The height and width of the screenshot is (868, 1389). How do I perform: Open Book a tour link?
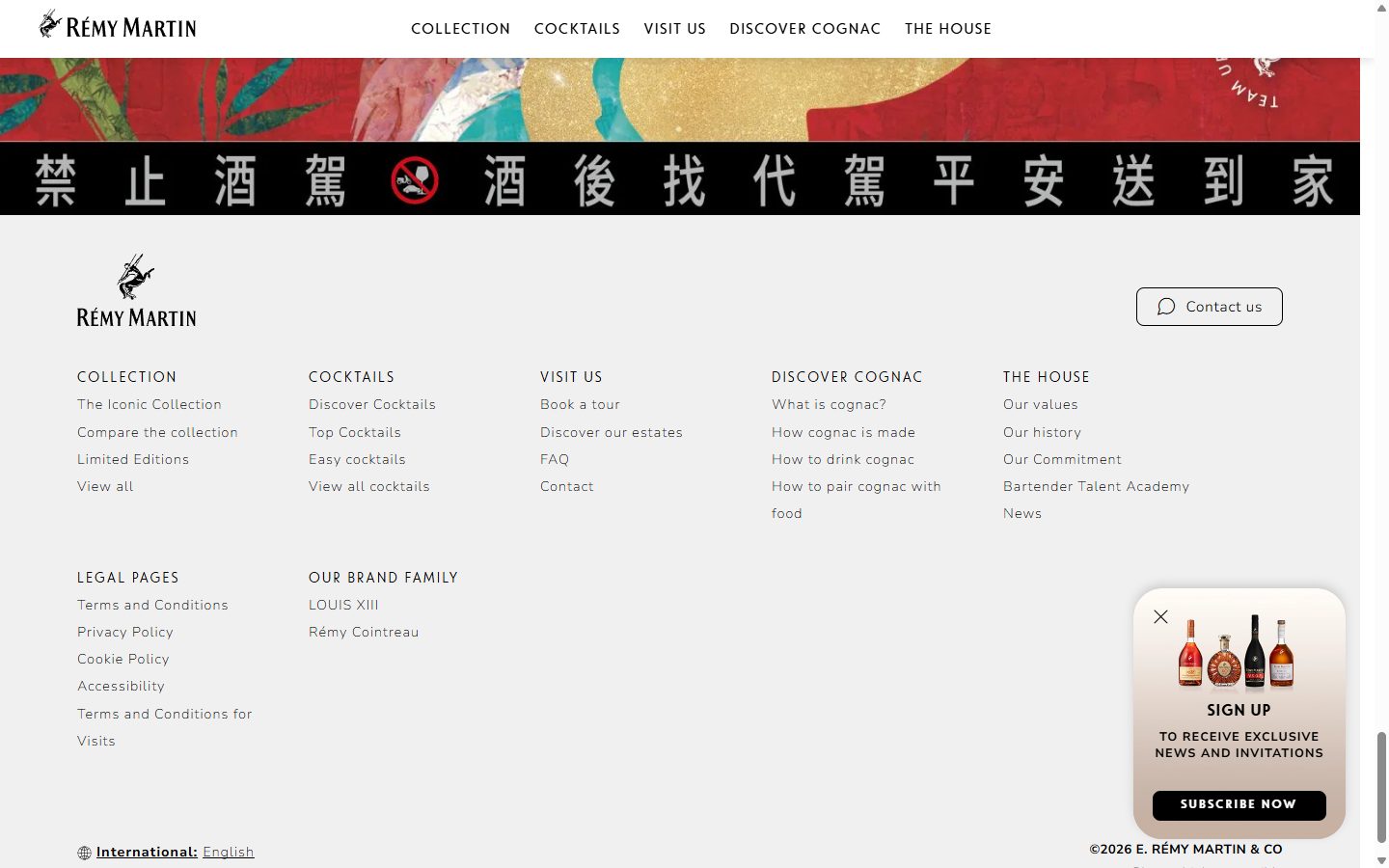click(x=580, y=404)
